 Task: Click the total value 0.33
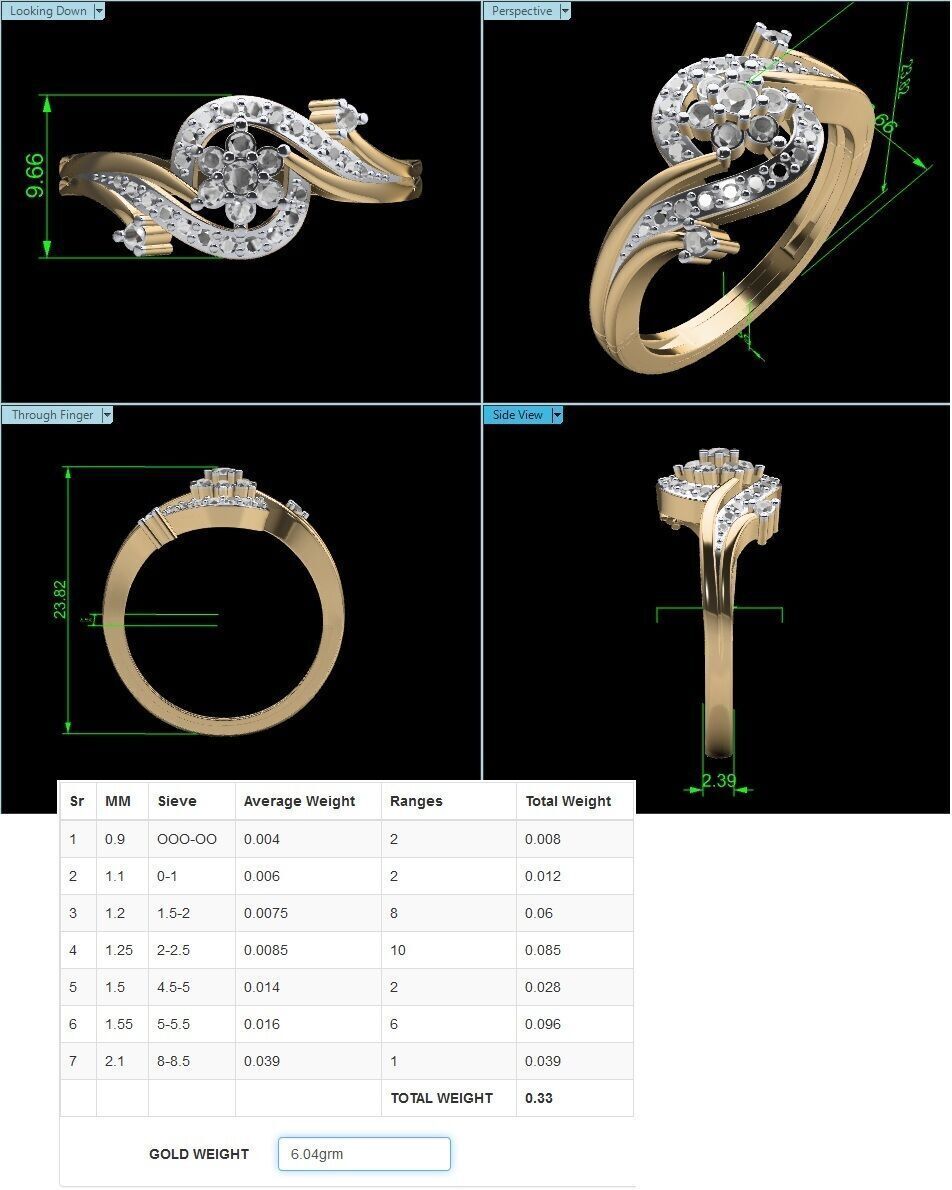[x=538, y=1098]
